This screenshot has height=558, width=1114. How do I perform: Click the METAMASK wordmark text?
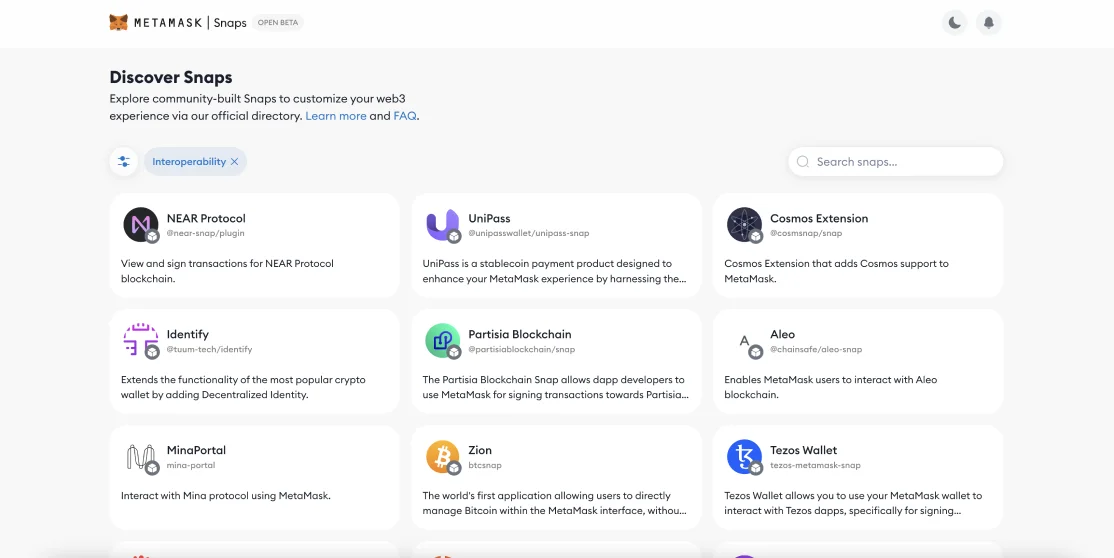click(x=168, y=23)
